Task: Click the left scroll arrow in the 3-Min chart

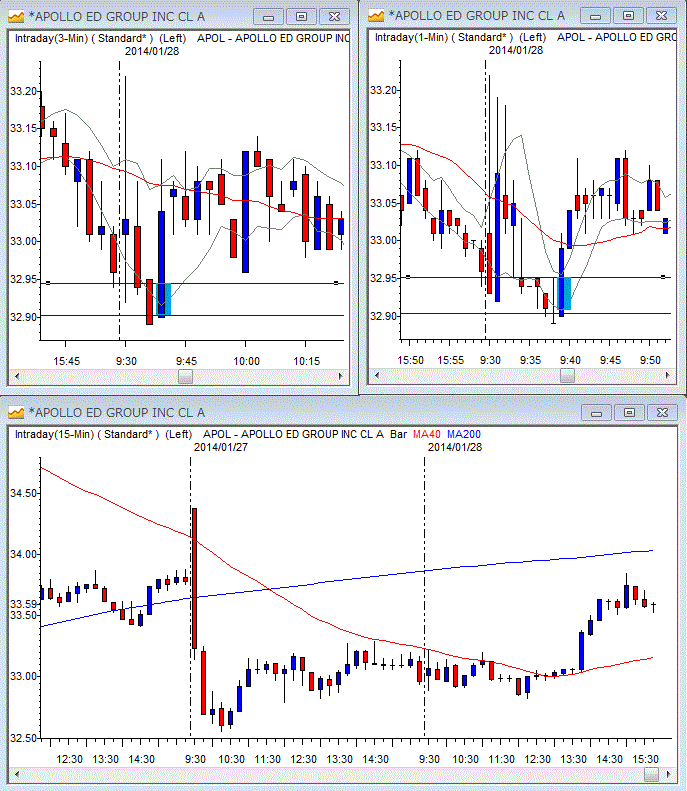Action: (x=17, y=376)
